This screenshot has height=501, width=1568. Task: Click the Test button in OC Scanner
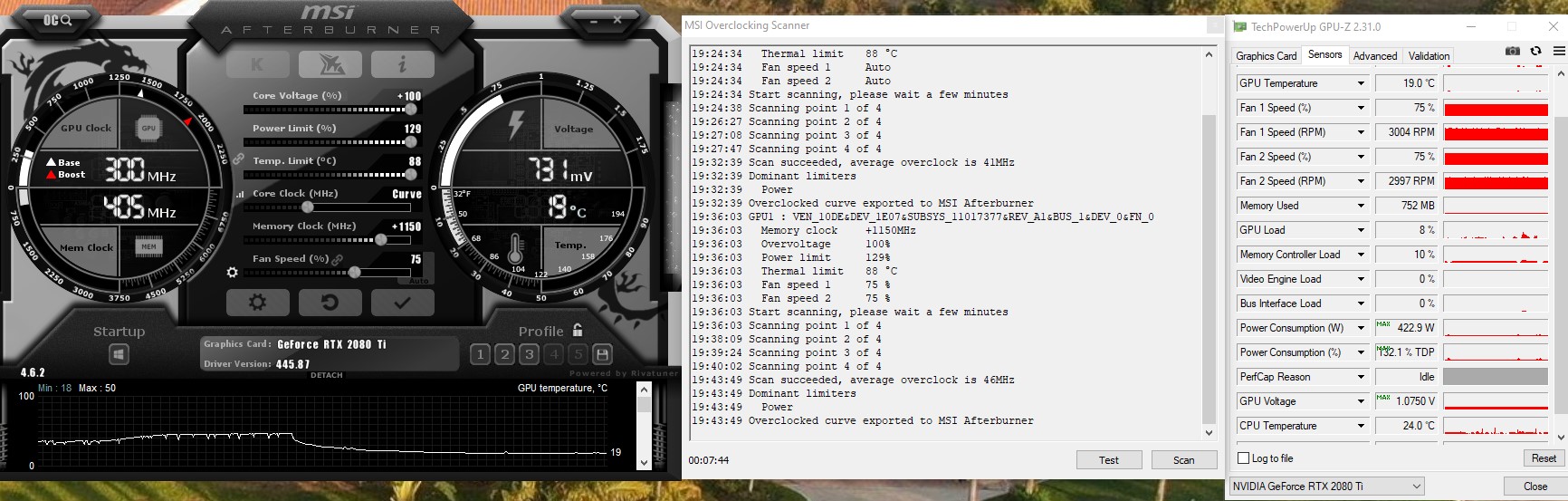click(1109, 460)
